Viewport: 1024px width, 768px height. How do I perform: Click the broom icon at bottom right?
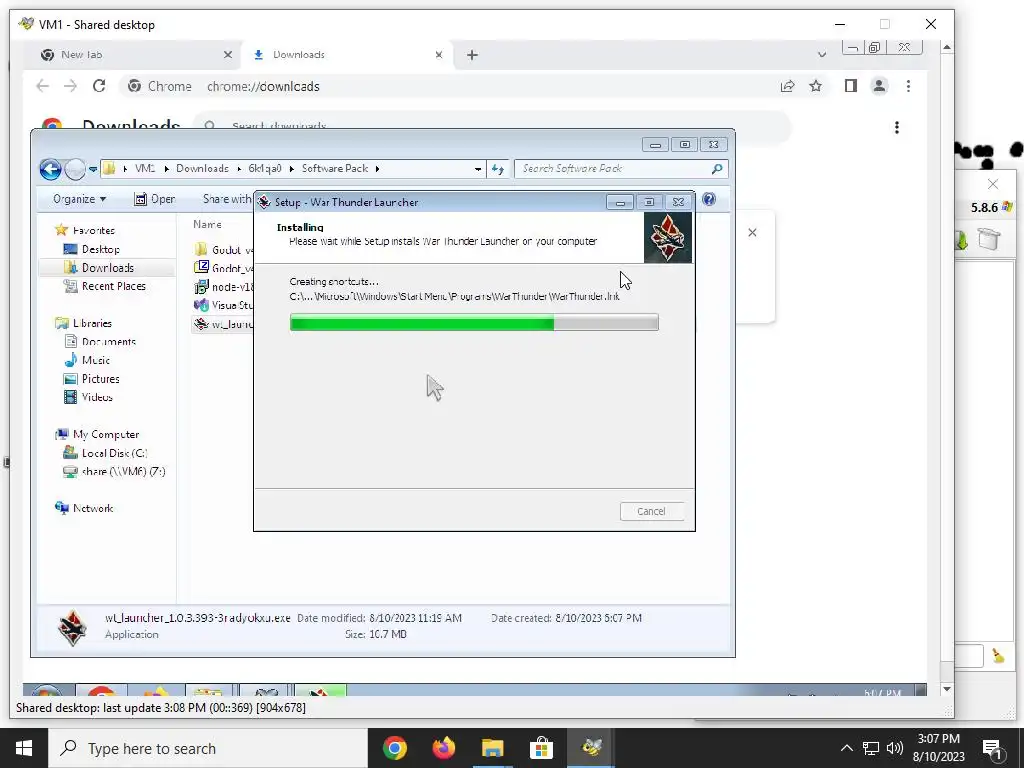click(x=998, y=656)
